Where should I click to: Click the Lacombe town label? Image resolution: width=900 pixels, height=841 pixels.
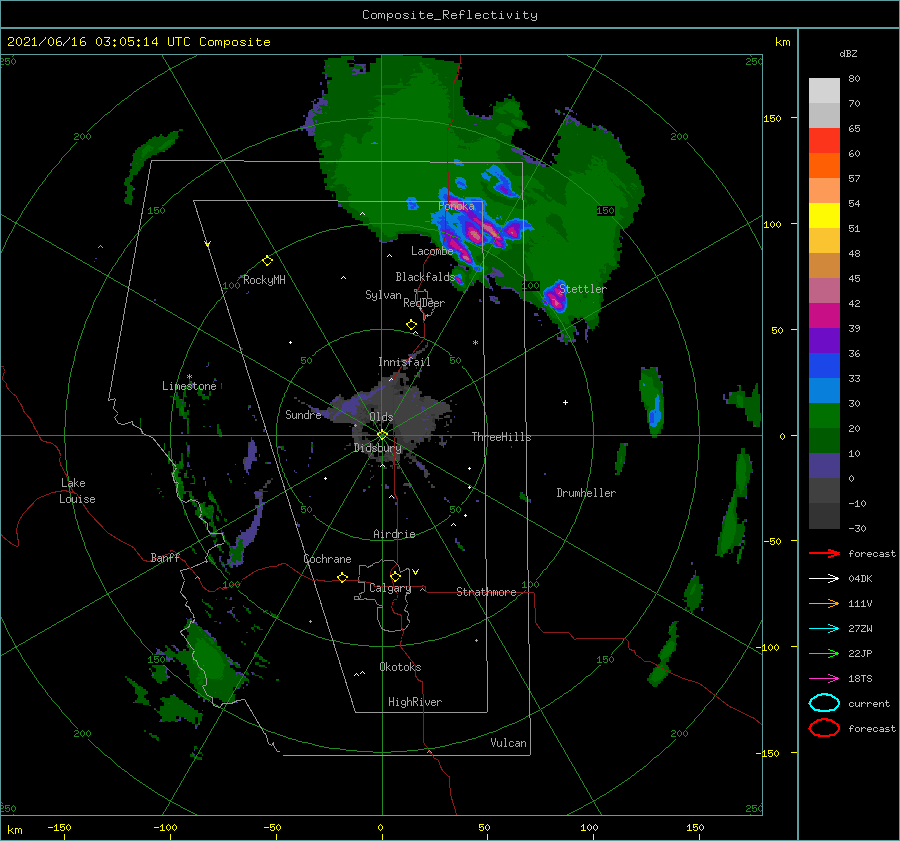coord(432,251)
